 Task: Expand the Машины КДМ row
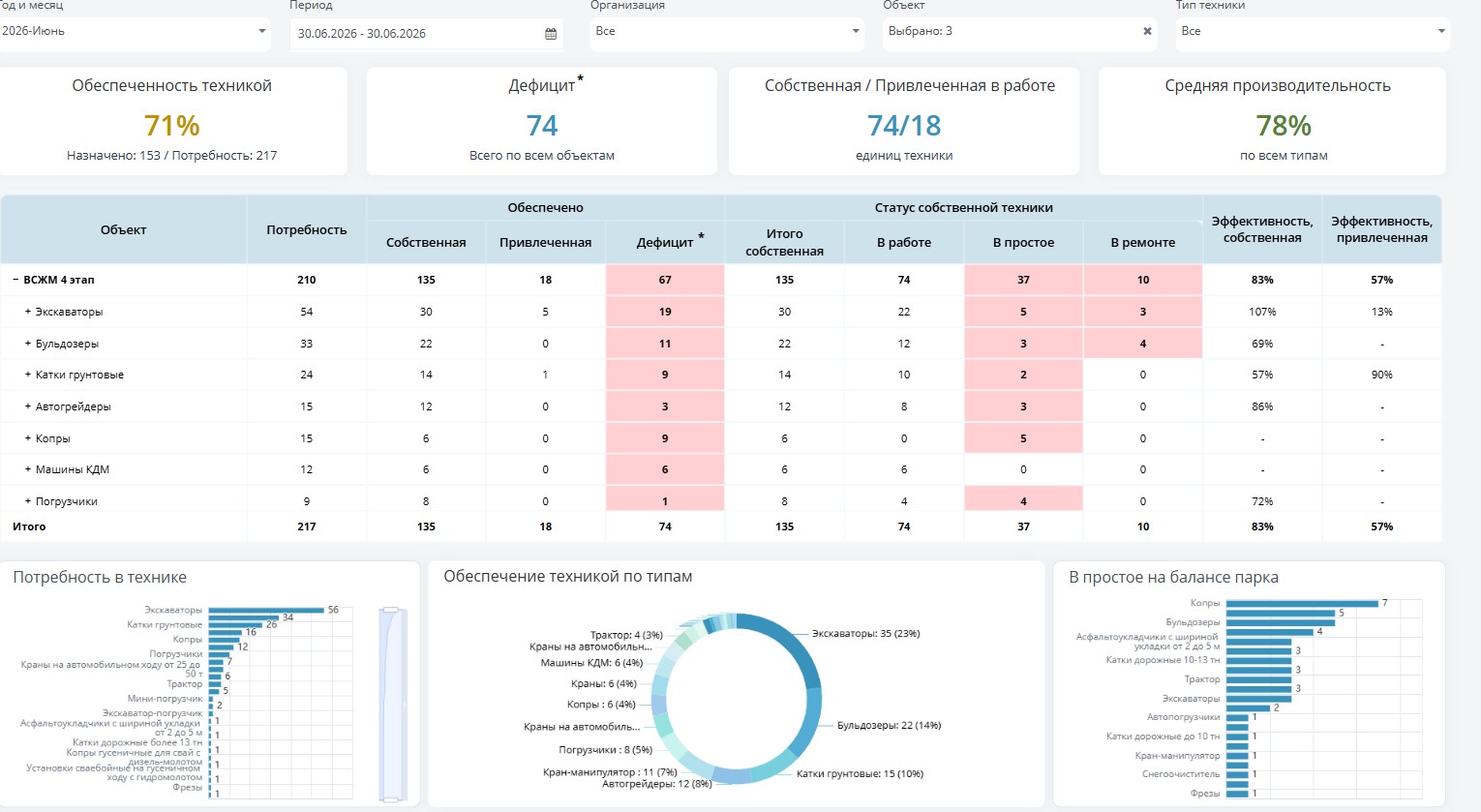coord(28,469)
